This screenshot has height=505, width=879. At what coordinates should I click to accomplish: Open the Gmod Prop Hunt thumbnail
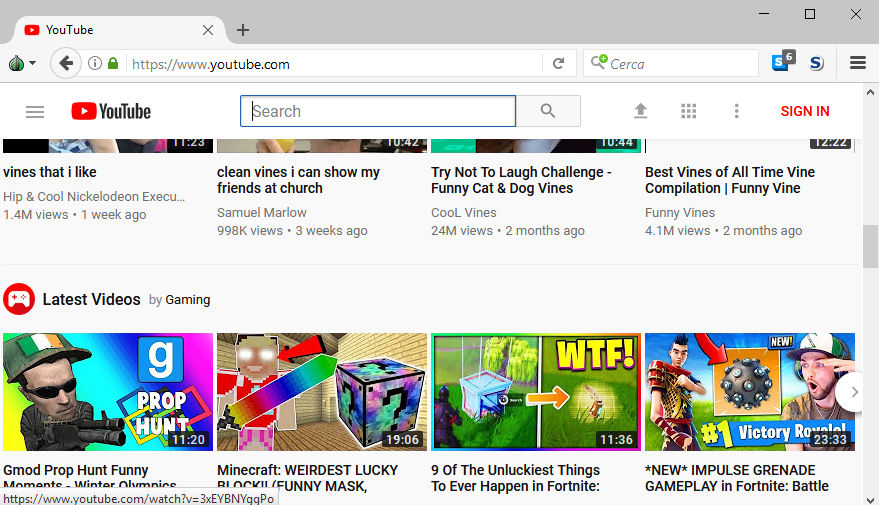click(x=108, y=392)
